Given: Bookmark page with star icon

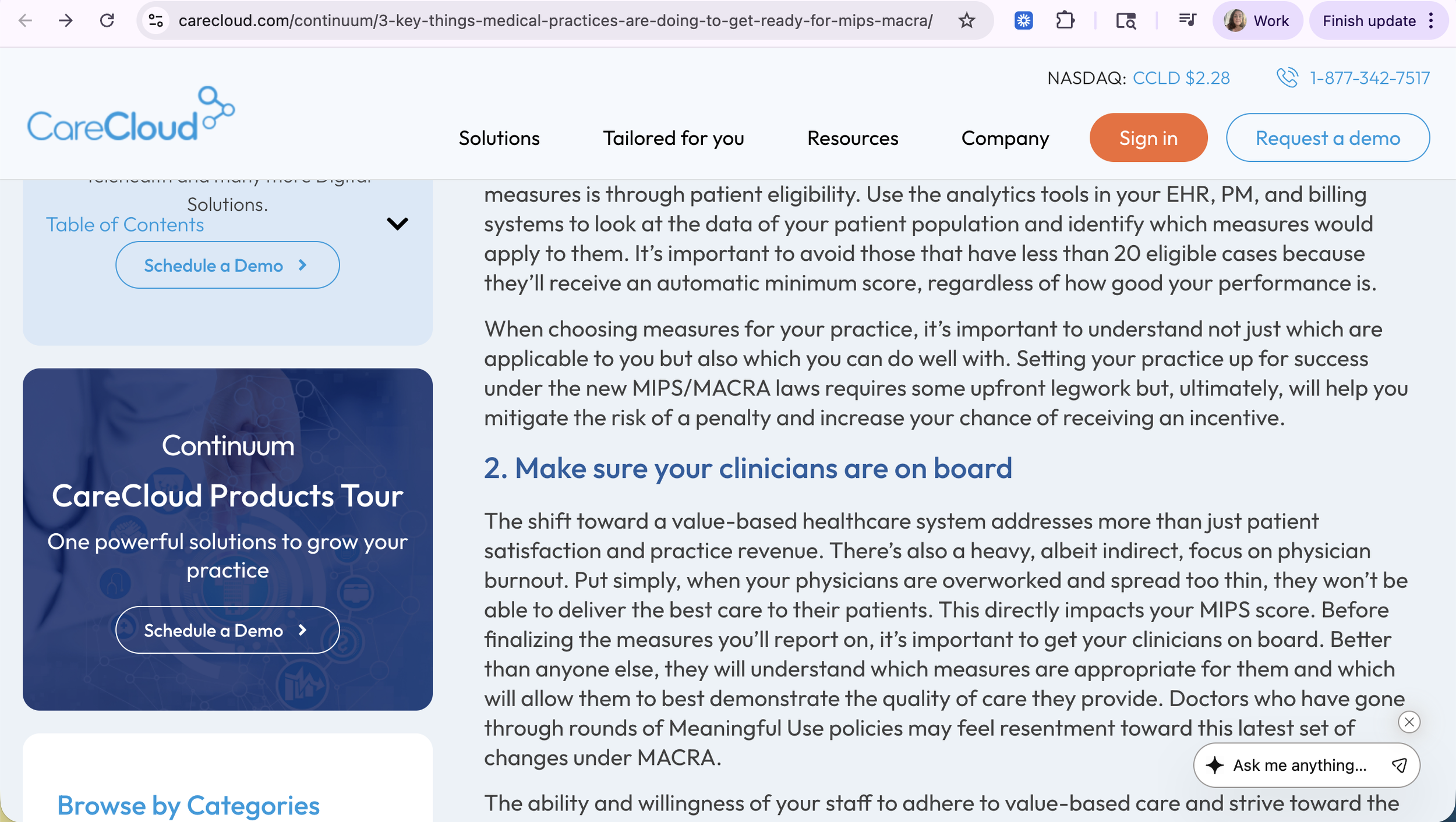Looking at the screenshot, I should tap(967, 21).
